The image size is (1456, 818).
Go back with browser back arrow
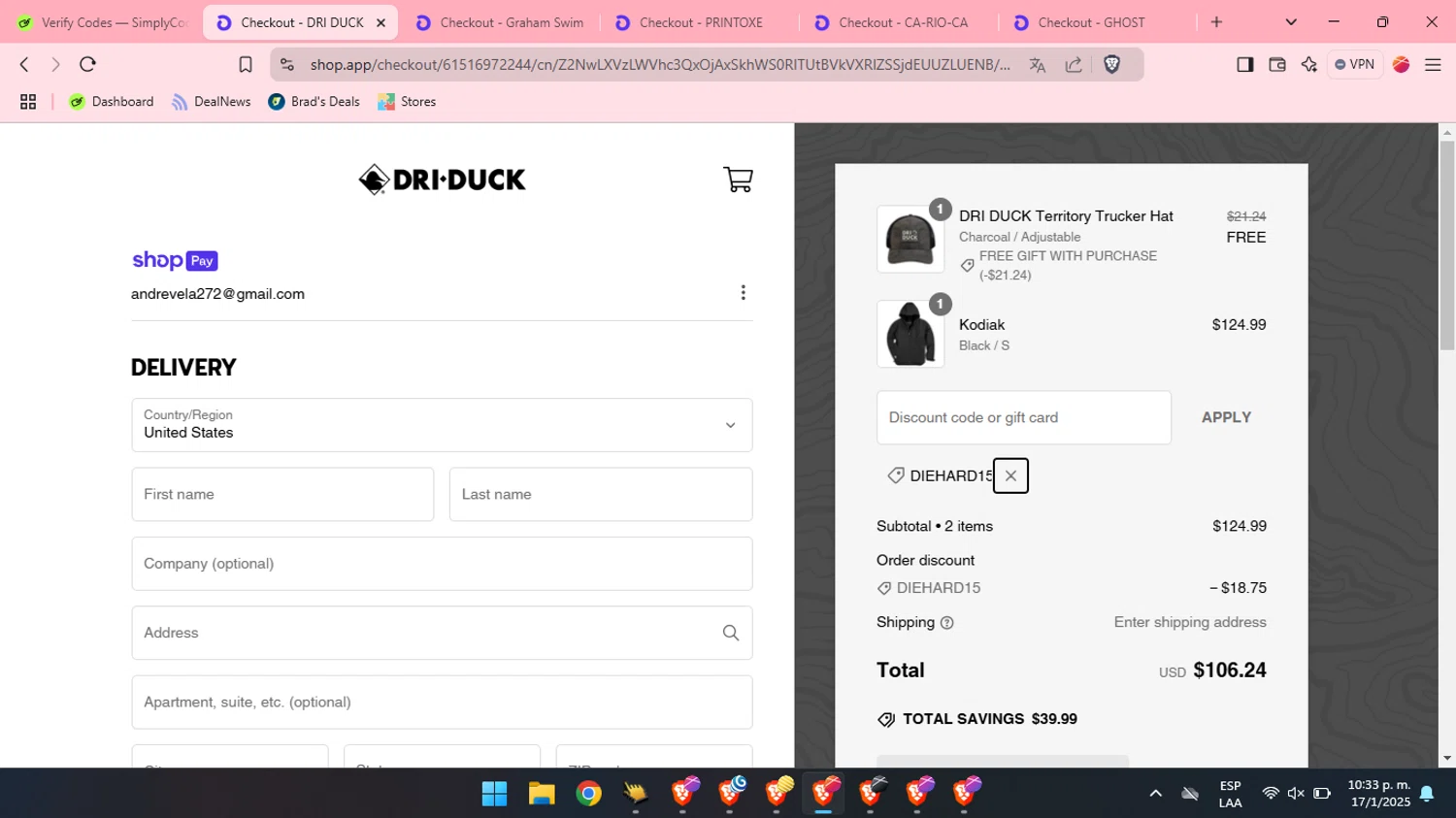click(x=24, y=64)
